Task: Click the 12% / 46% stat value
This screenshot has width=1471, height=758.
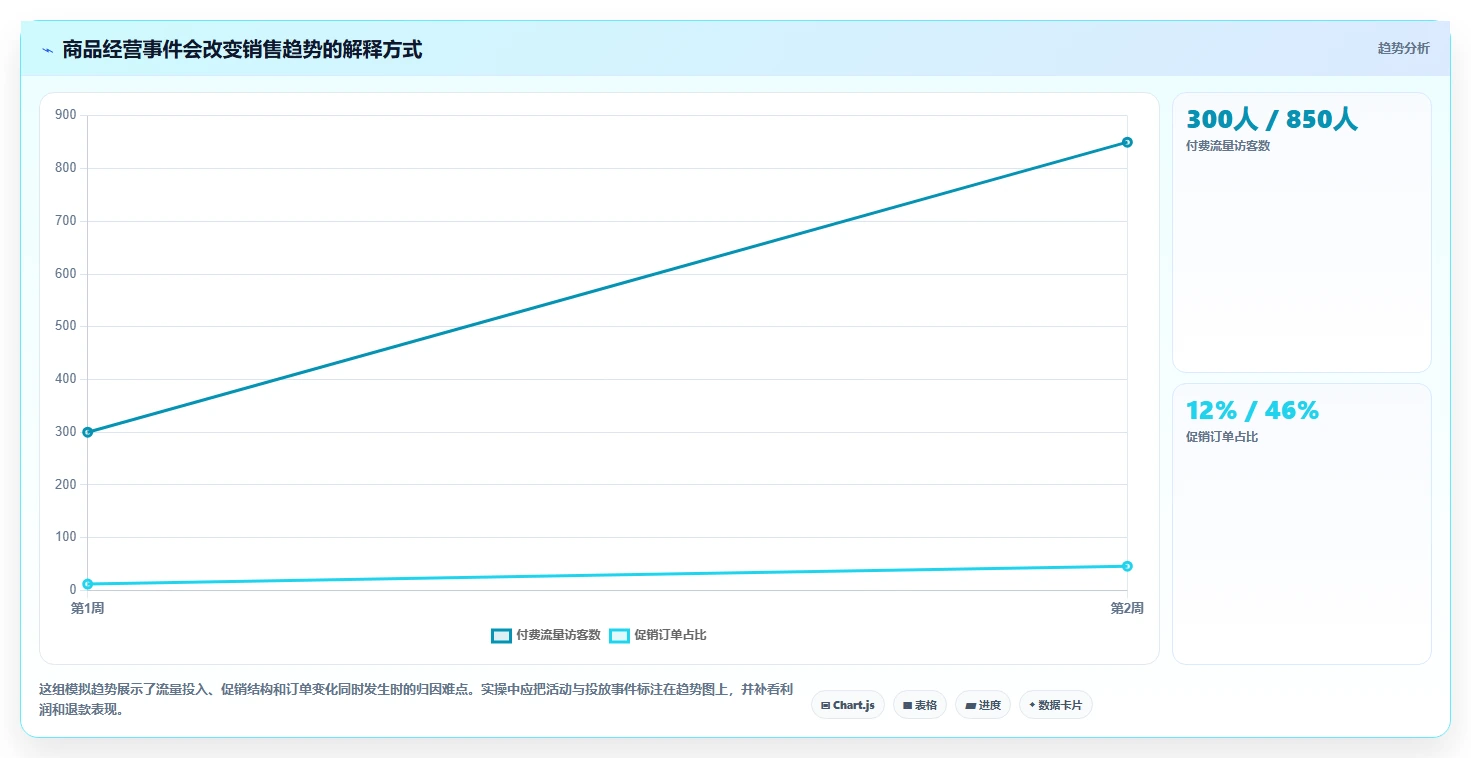Action: 1252,411
